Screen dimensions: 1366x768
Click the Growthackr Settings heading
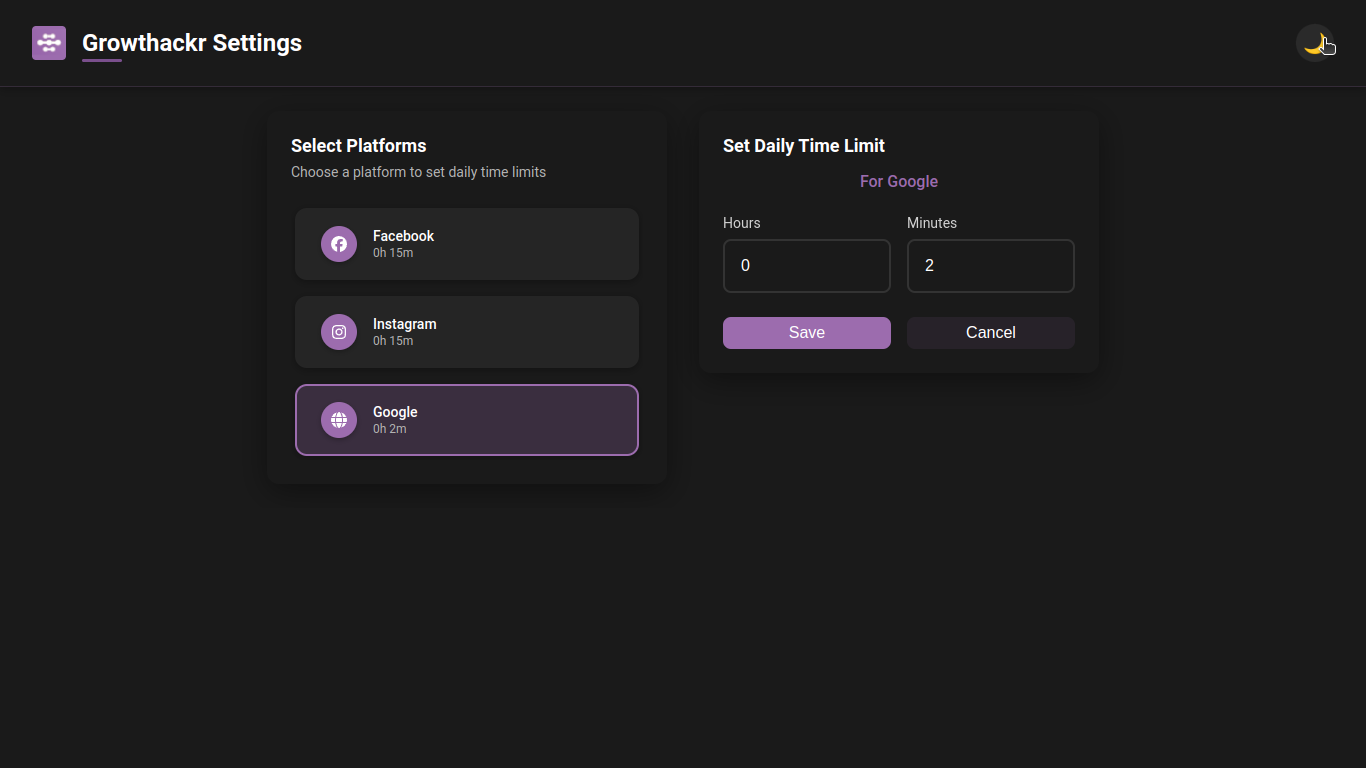[x=192, y=42]
